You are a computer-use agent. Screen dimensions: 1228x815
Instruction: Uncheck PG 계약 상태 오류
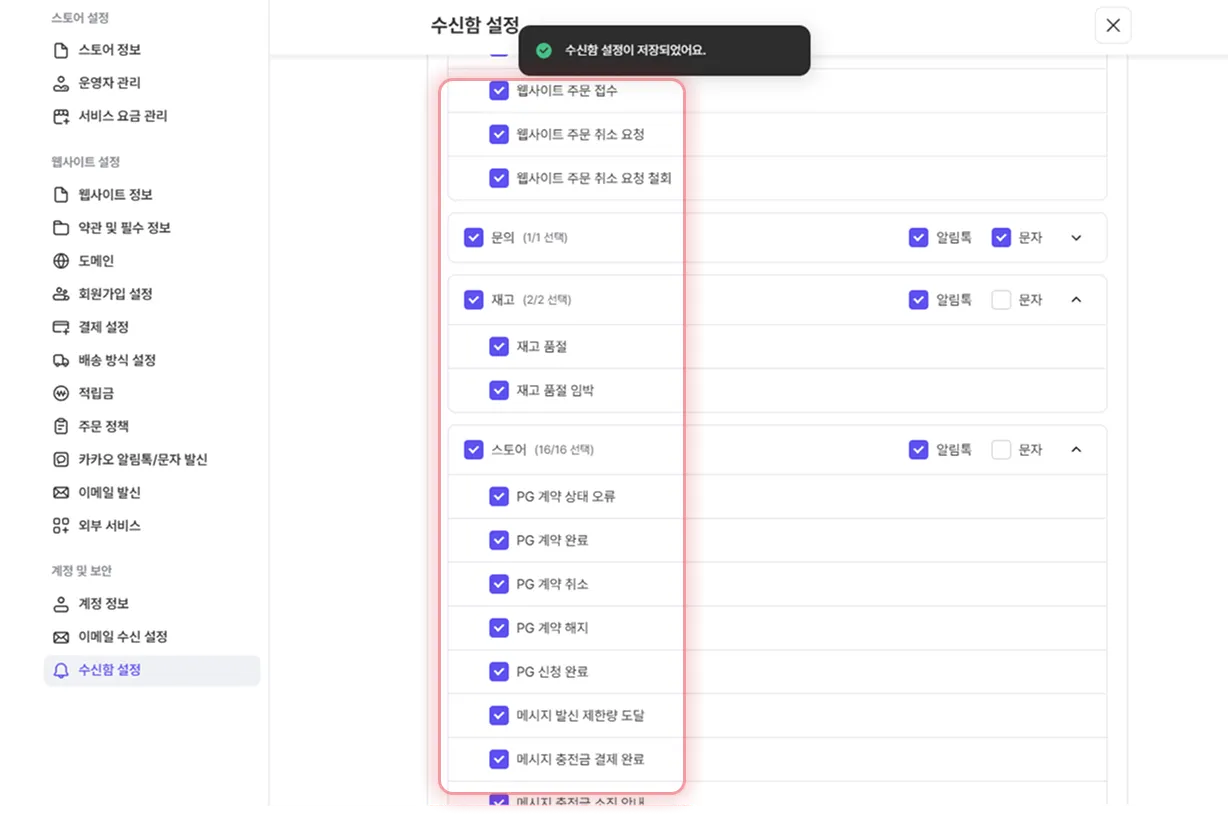click(499, 496)
